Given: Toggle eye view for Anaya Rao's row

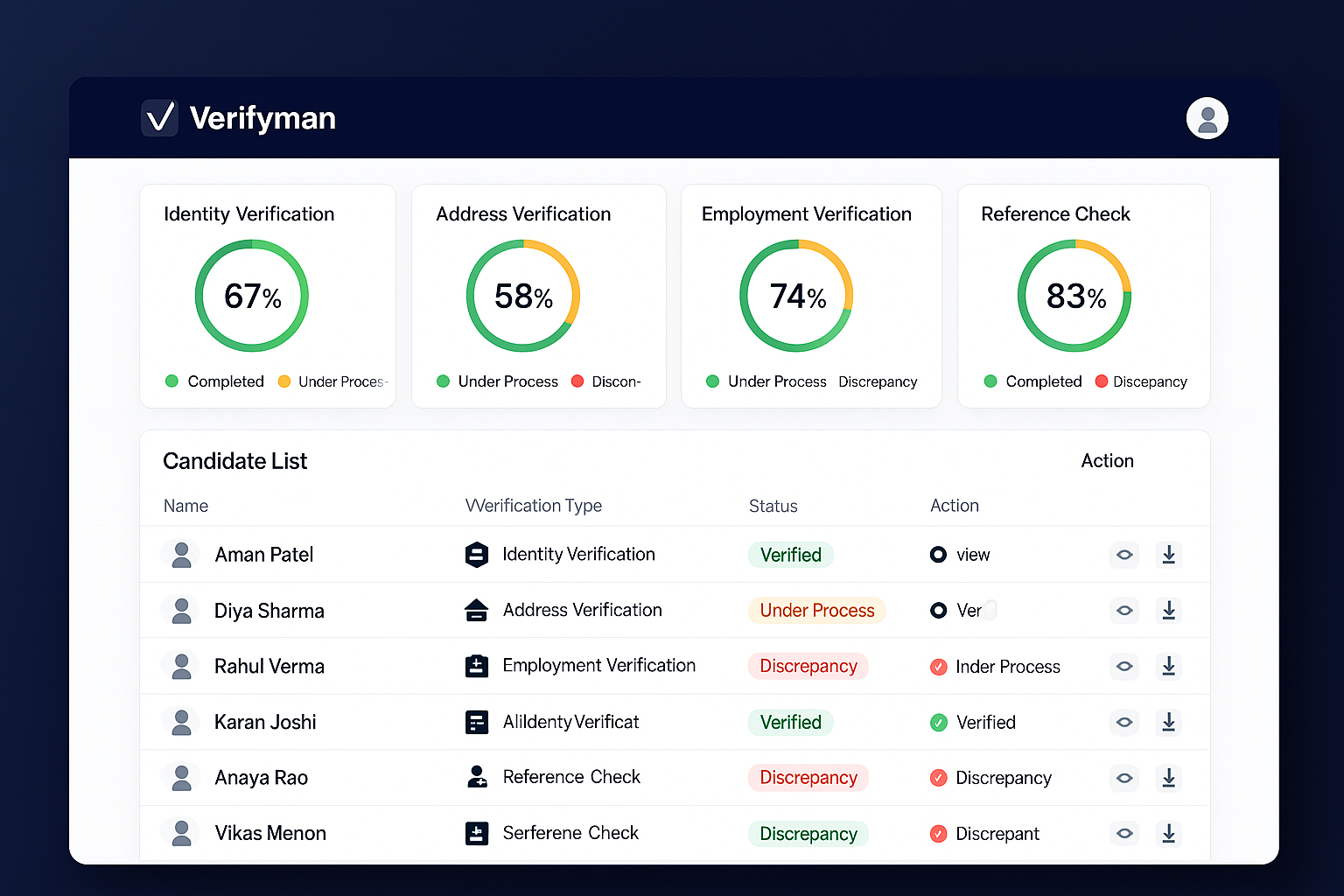Looking at the screenshot, I should click(x=1124, y=778).
